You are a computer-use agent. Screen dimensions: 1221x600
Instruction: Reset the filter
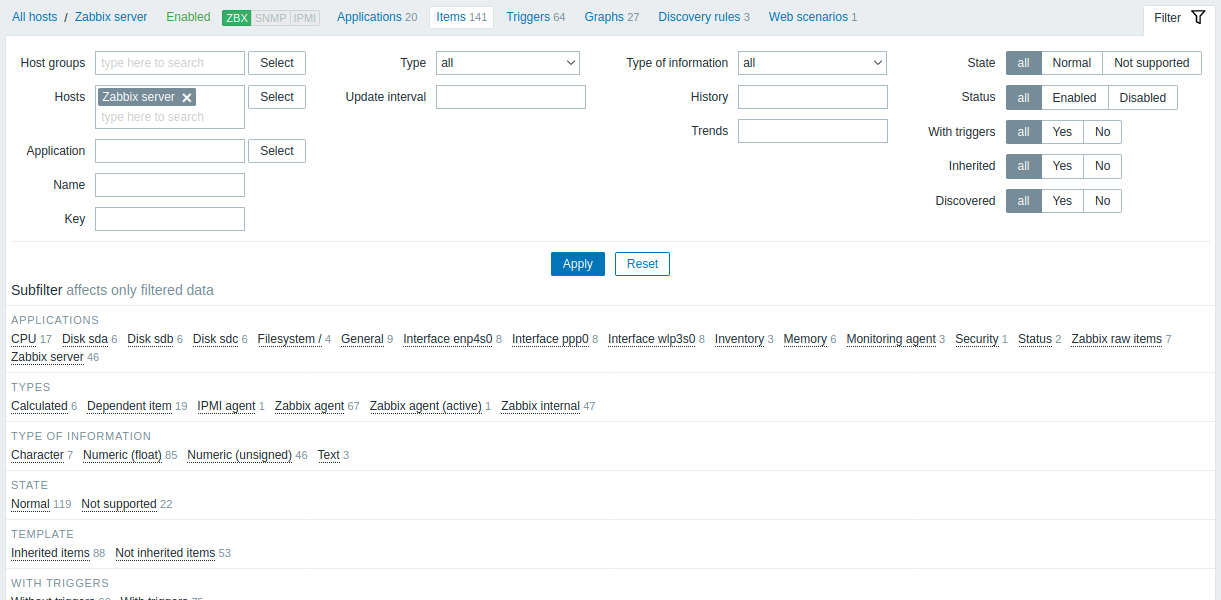(x=642, y=264)
